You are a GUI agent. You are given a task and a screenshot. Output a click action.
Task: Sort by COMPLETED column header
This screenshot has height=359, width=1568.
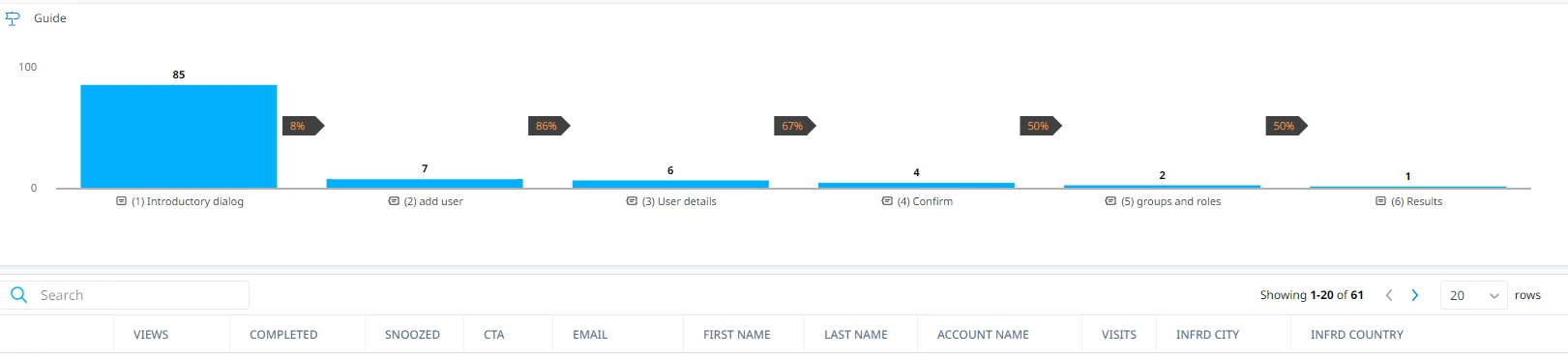pos(283,335)
